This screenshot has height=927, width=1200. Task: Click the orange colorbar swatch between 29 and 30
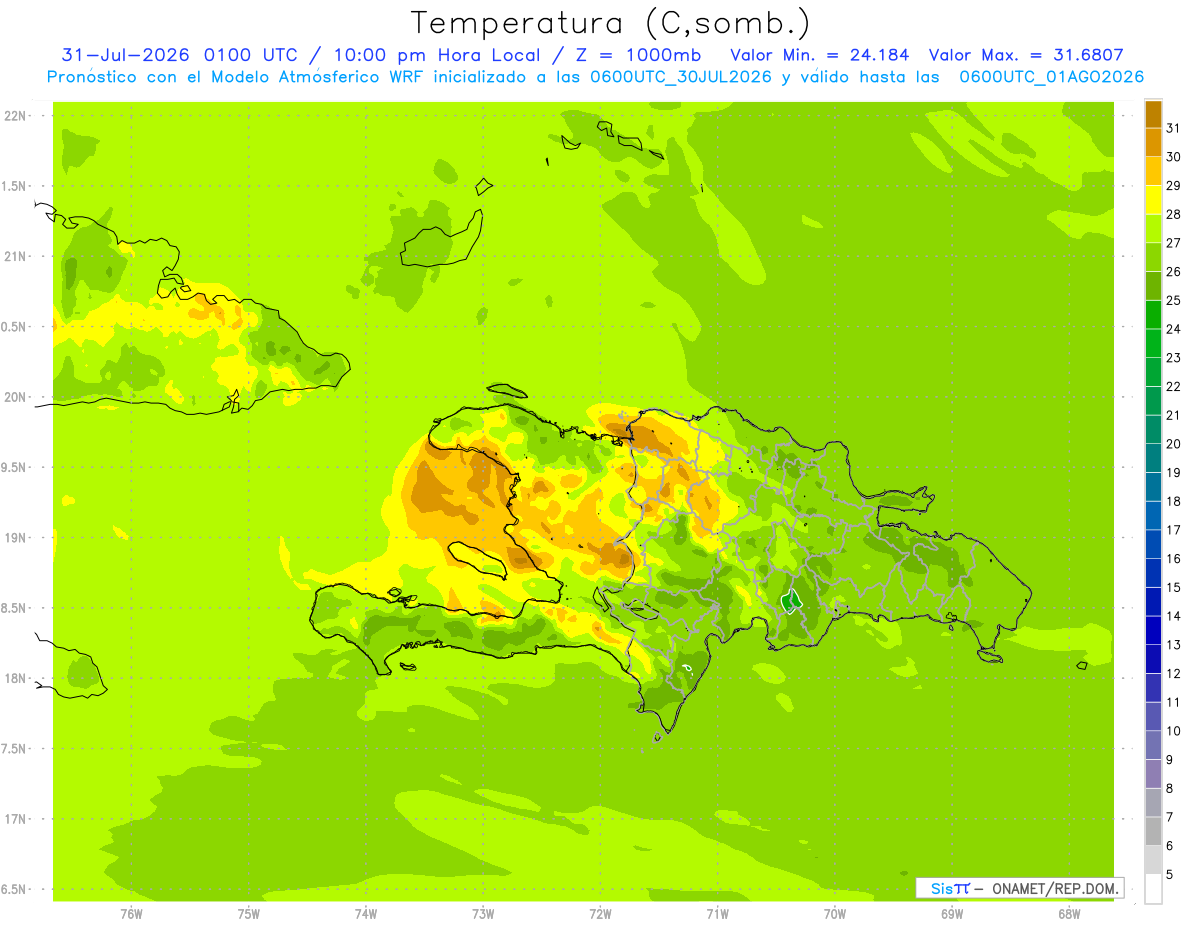(1153, 171)
